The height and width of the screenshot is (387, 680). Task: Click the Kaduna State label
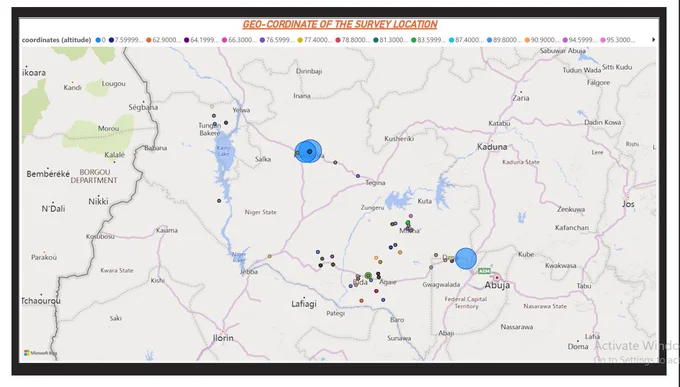tap(521, 162)
